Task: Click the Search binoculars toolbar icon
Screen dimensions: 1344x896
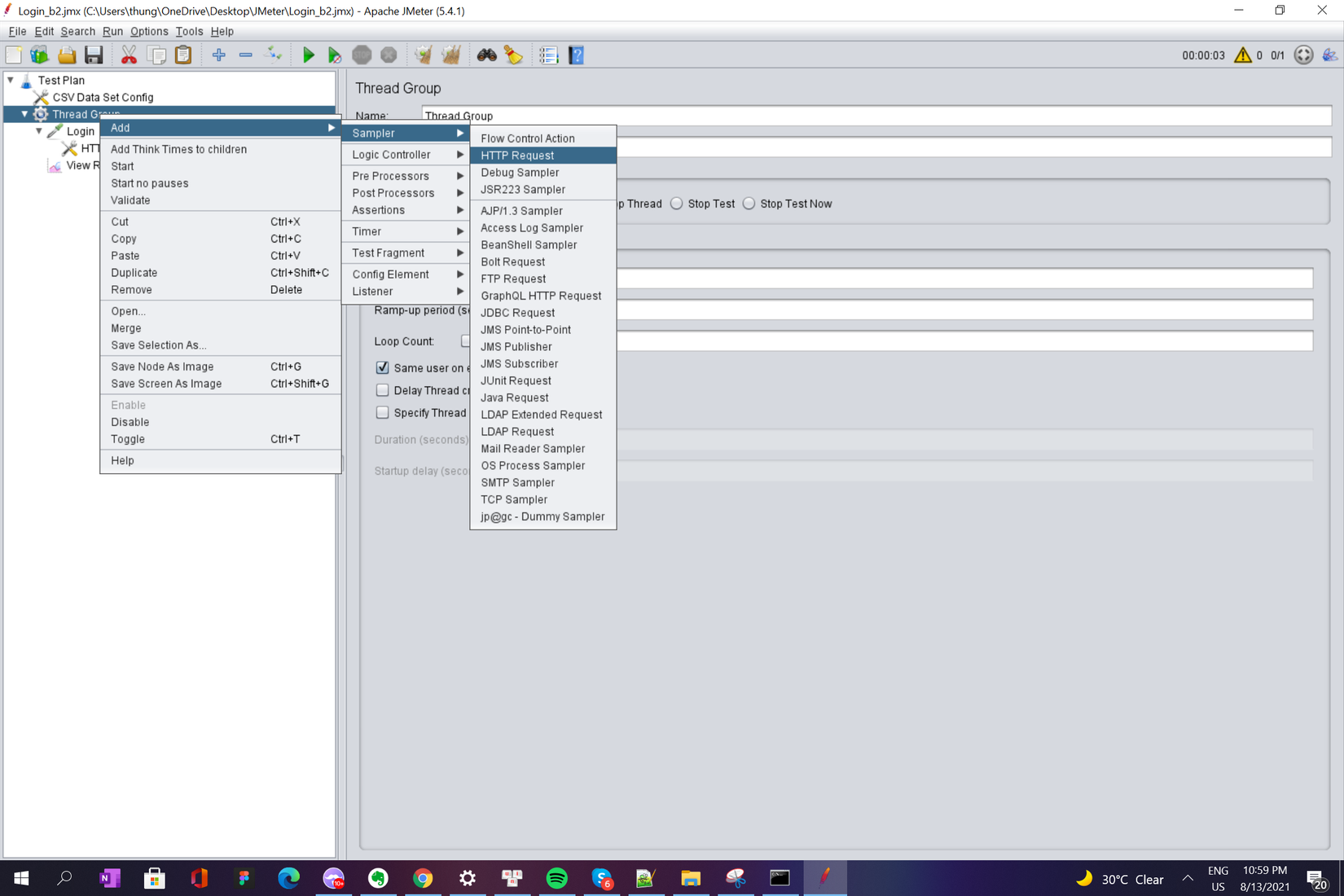Action: [x=486, y=55]
